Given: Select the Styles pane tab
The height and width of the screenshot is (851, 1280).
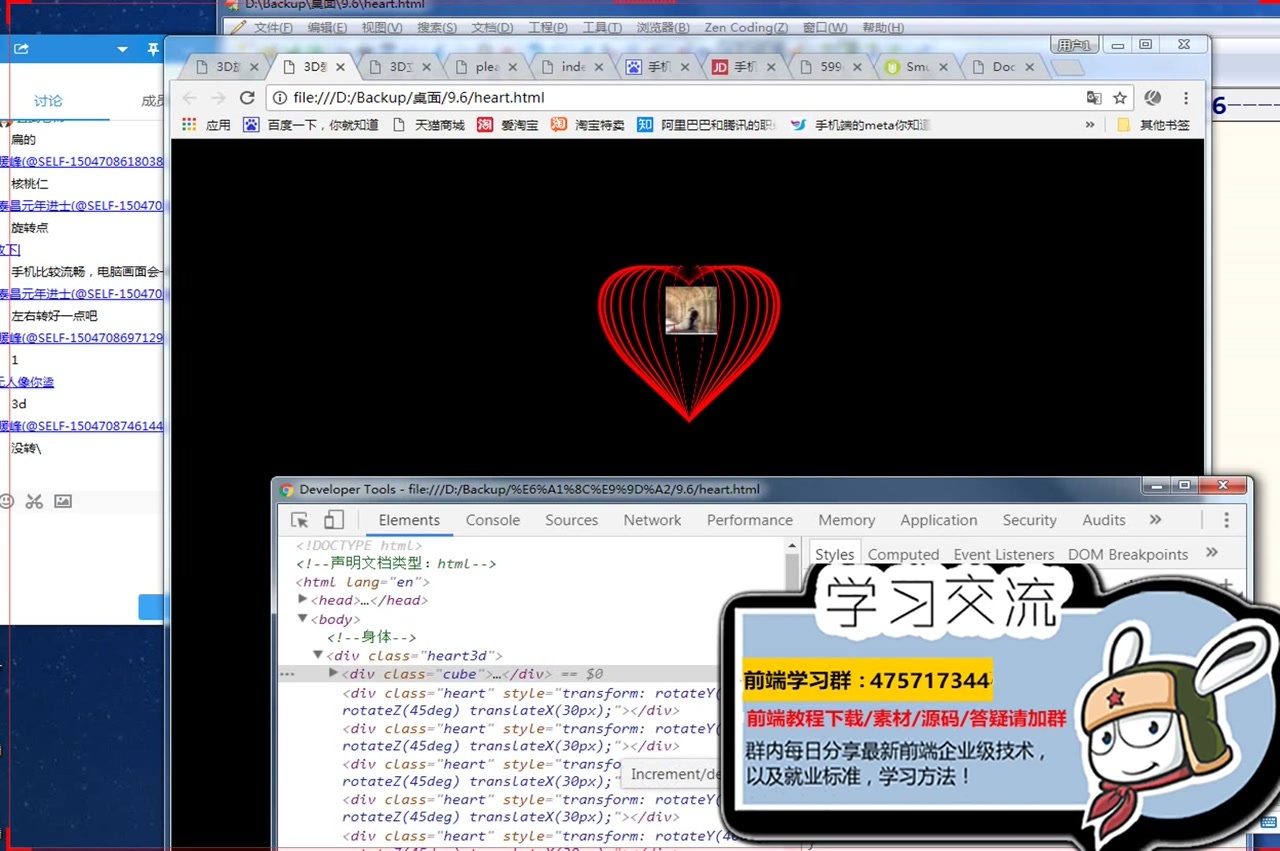Looking at the screenshot, I should click(x=834, y=554).
